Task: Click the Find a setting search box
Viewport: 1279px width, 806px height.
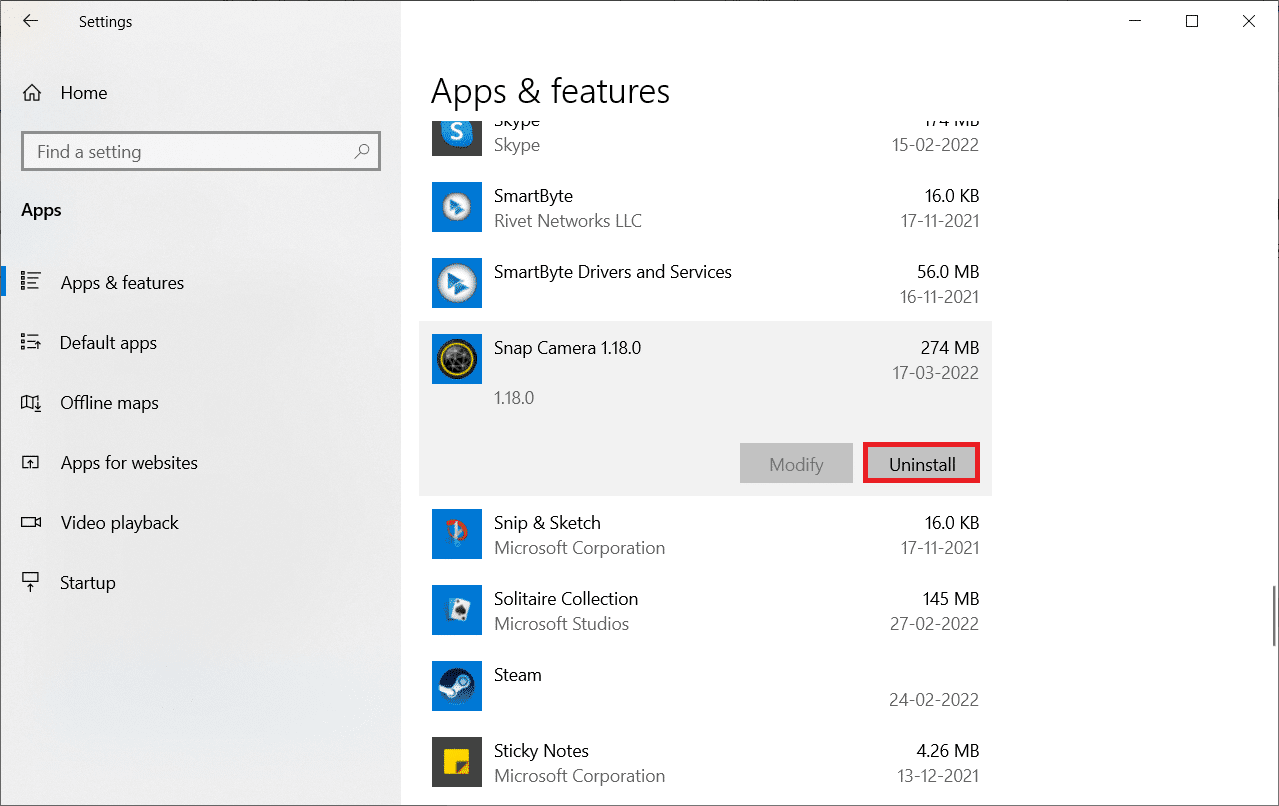Action: pyautogui.click(x=200, y=151)
